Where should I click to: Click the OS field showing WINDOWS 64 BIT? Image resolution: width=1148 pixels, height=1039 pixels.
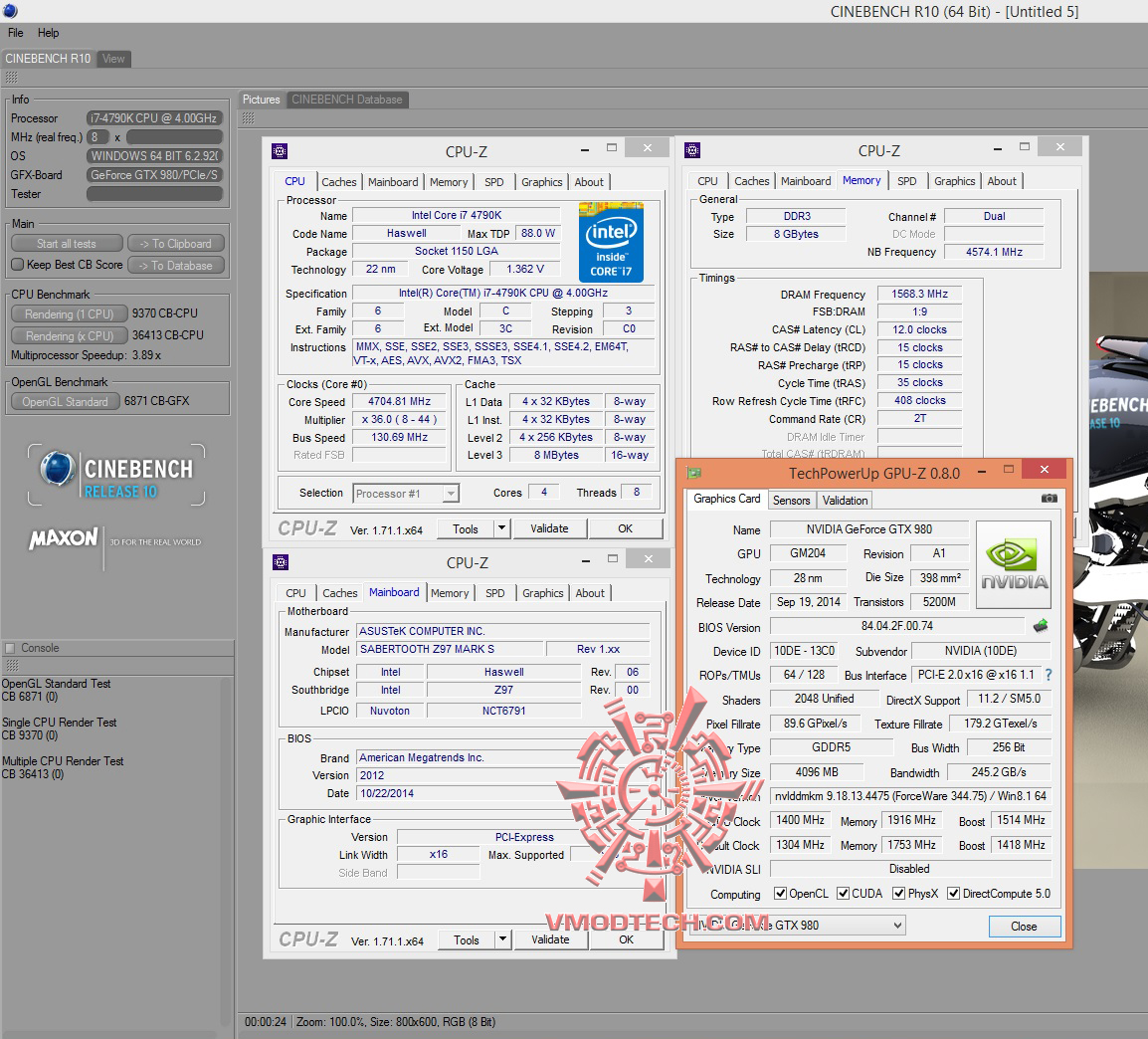pos(154,156)
